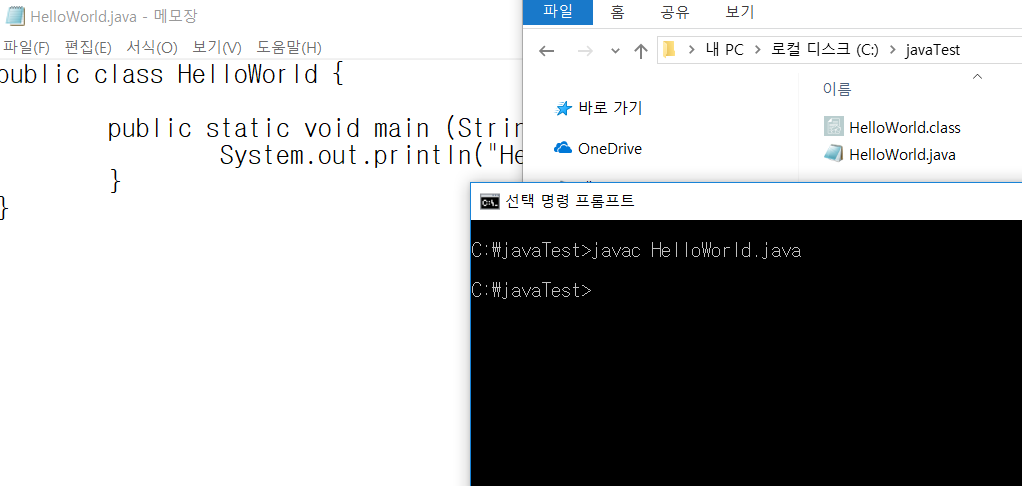Image resolution: width=1022 pixels, height=486 pixels.
Task: Open the 도움말(H) menu in Notepad
Action: click(289, 48)
